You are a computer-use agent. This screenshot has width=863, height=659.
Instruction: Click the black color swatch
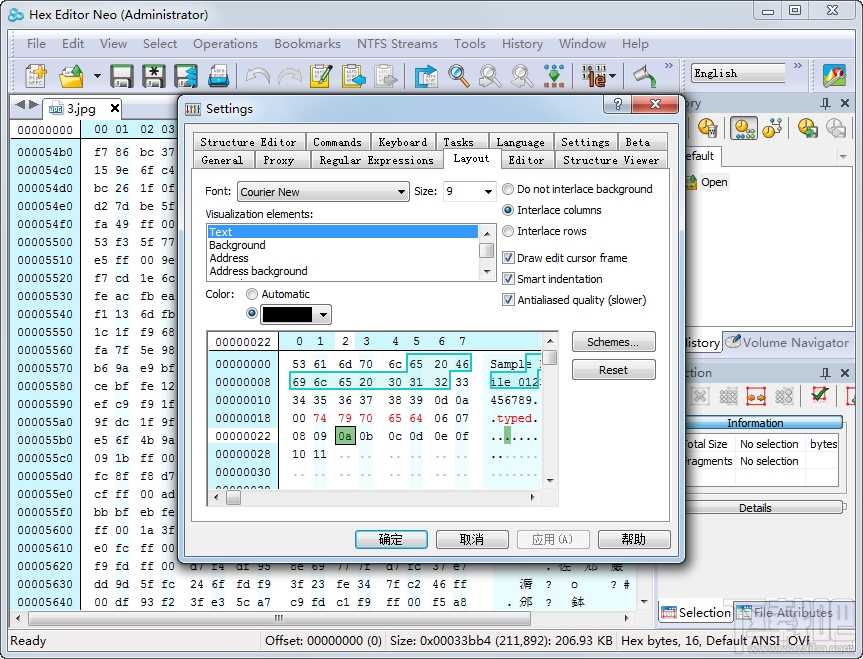point(287,314)
